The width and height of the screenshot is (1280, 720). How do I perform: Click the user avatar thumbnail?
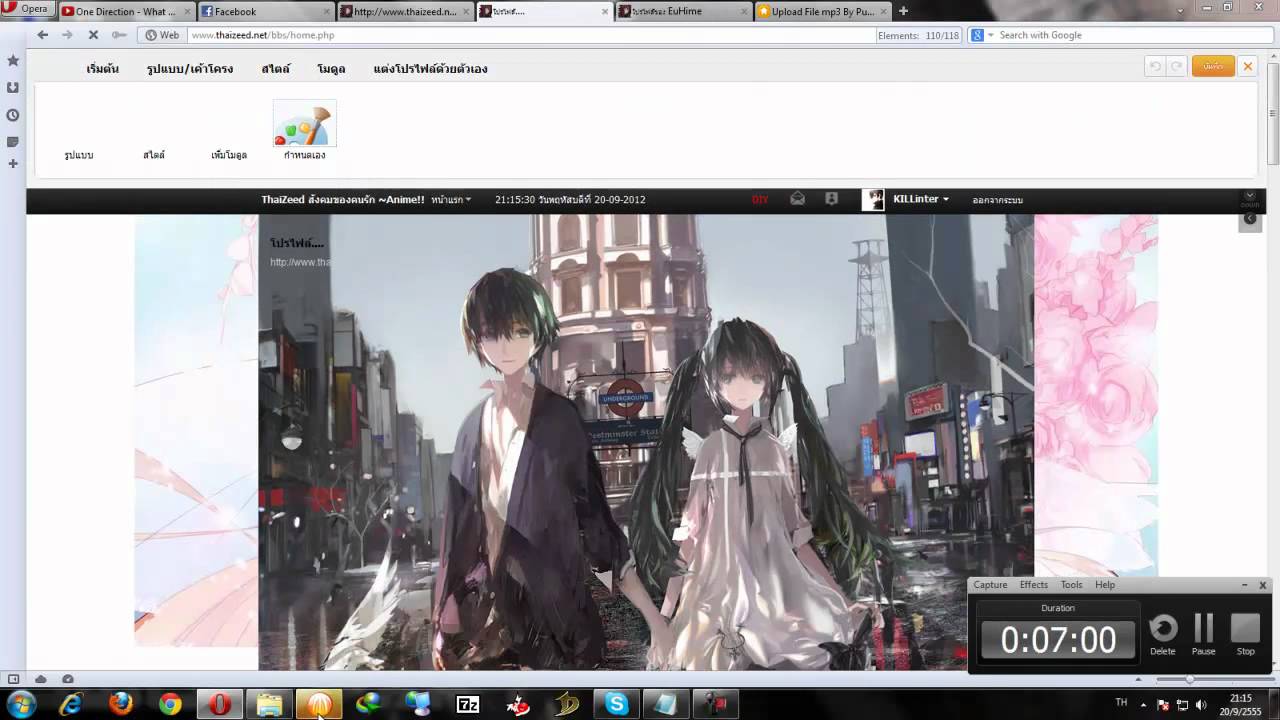pyautogui.click(x=873, y=199)
